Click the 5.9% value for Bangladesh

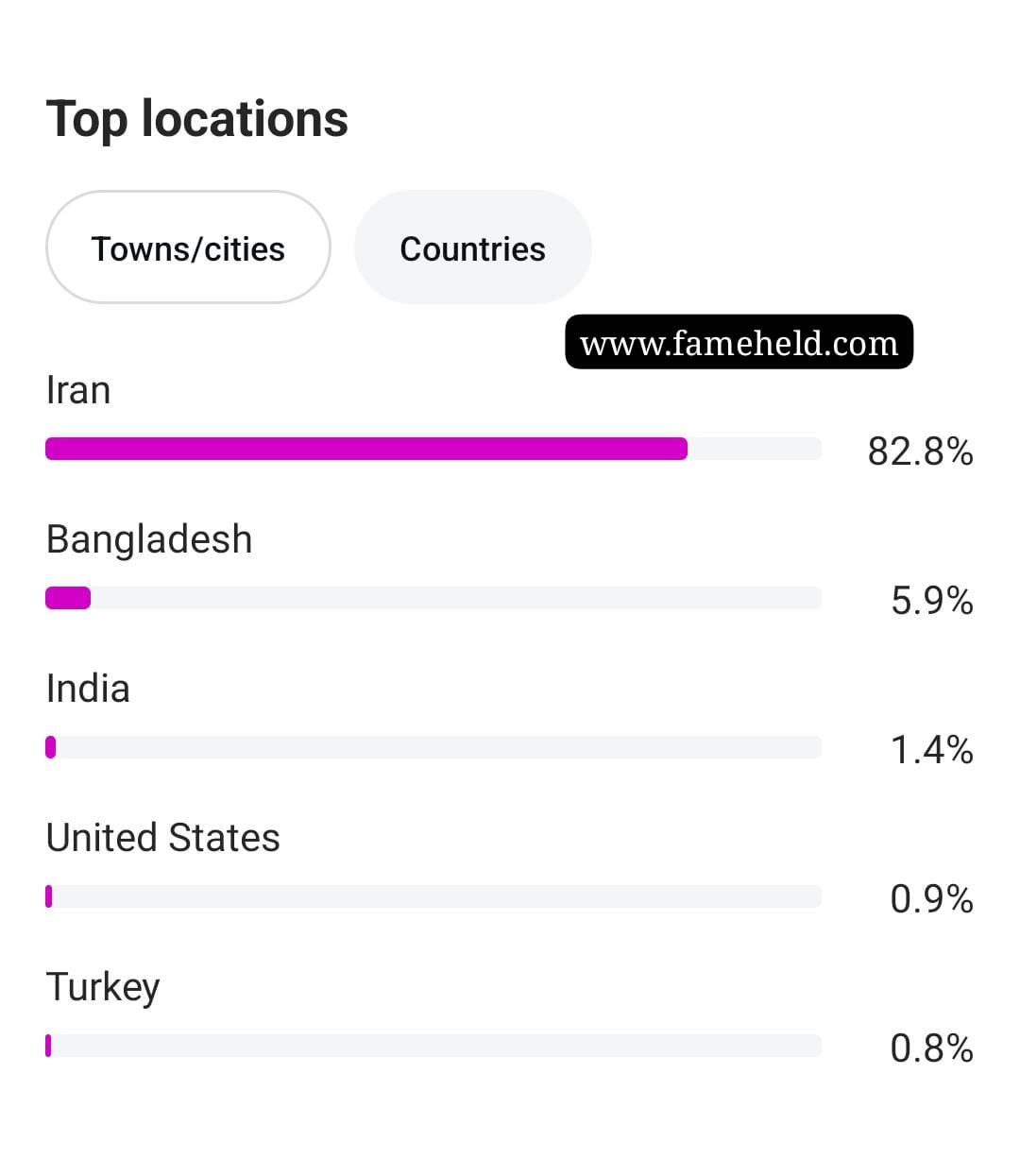click(932, 601)
